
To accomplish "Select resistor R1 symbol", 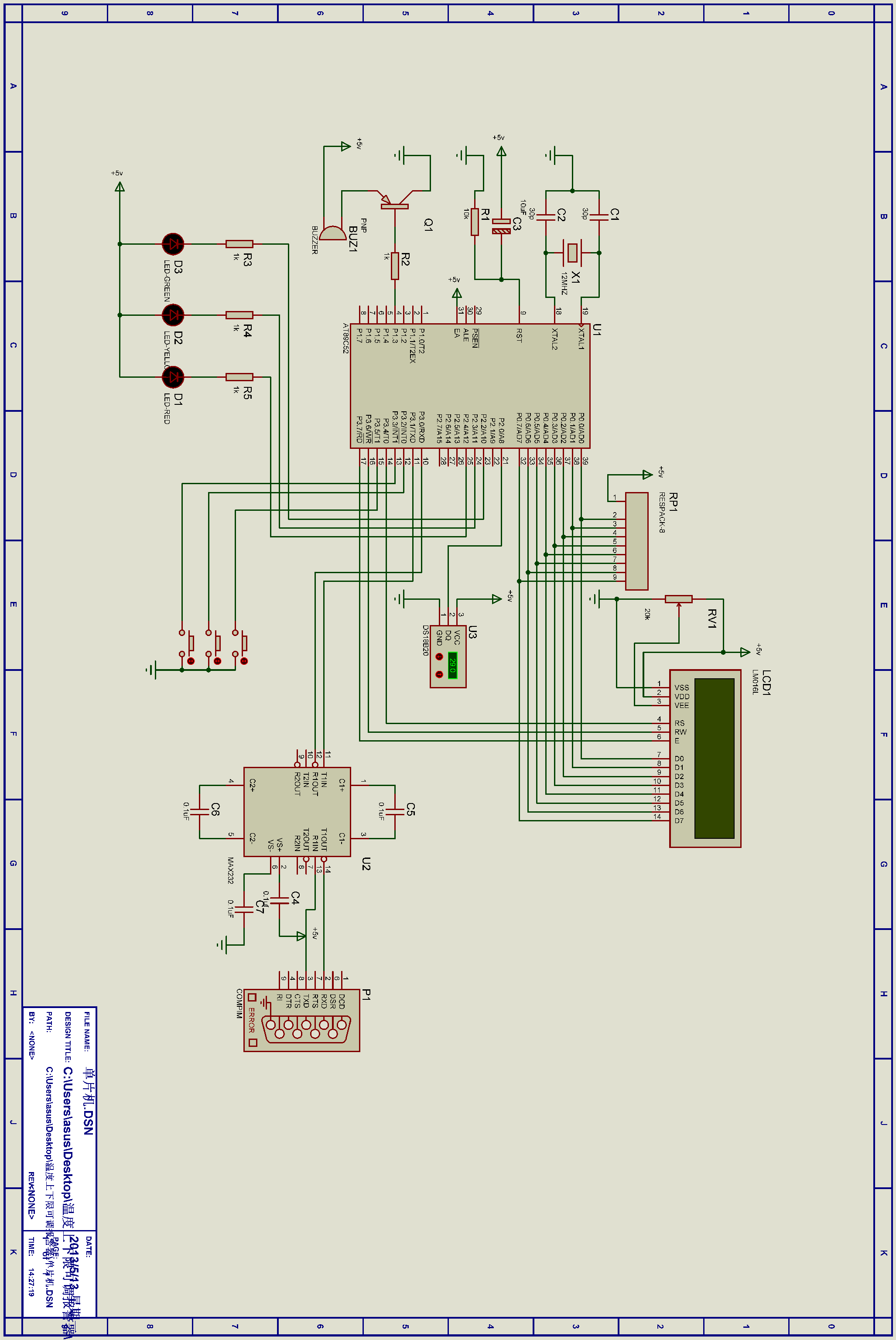I will 475,222.
